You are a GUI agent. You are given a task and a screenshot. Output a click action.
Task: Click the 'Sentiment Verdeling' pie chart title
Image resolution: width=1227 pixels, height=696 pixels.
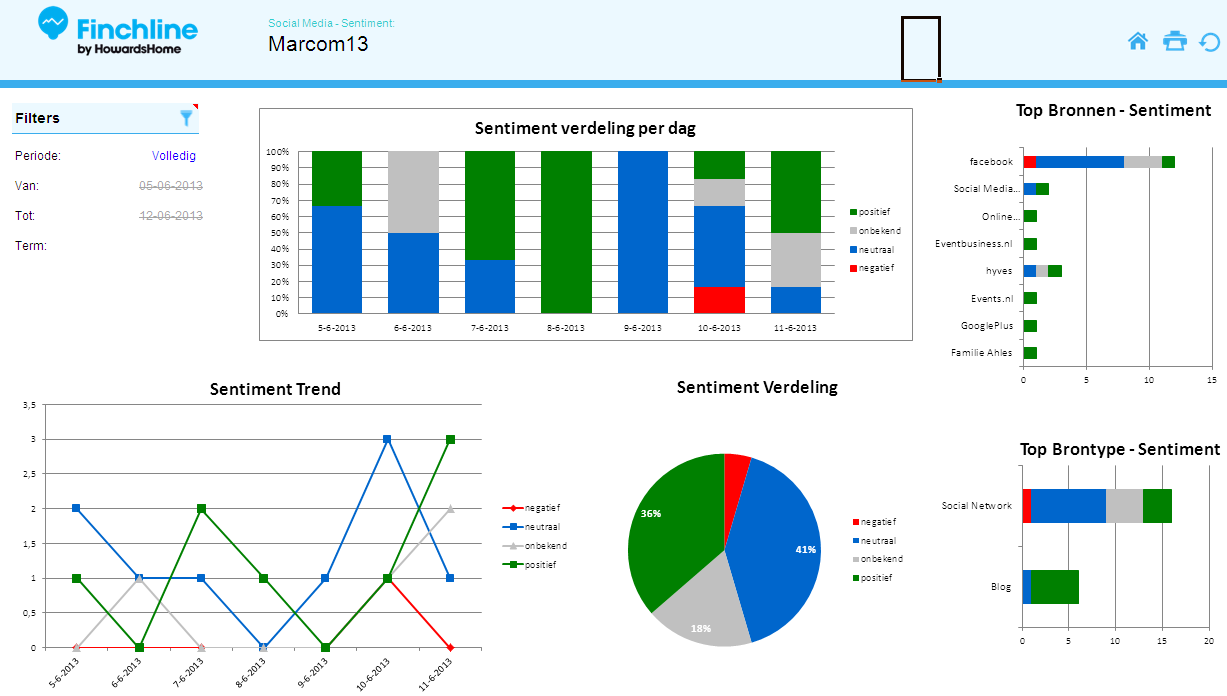[x=757, y=387]
